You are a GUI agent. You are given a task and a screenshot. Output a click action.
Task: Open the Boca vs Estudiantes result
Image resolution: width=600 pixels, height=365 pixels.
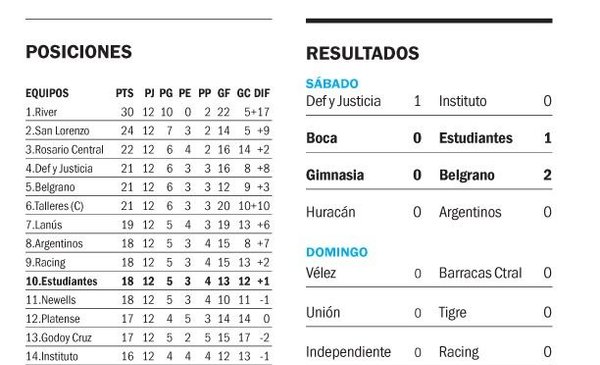click(429, 138)
